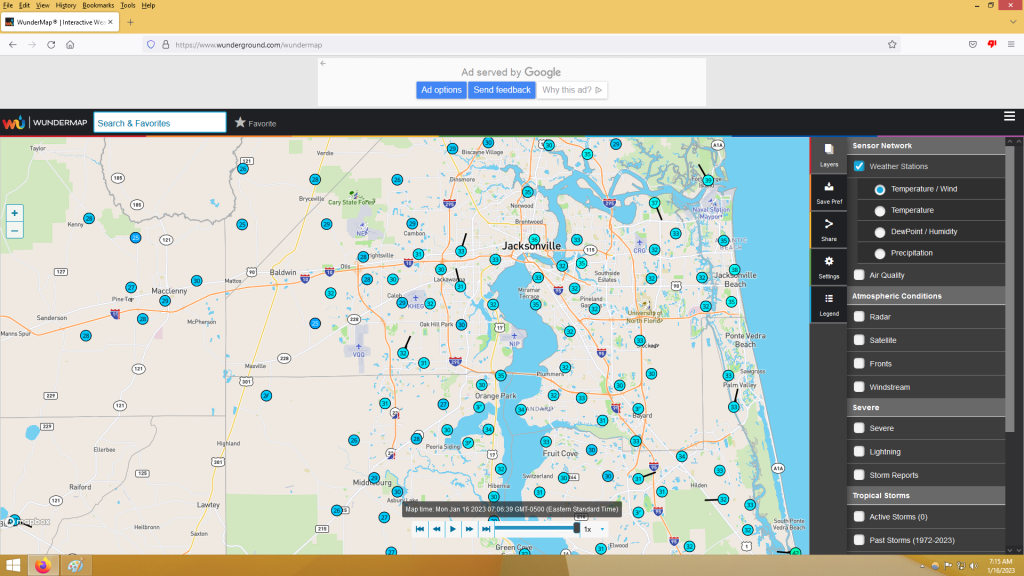Screen dimensions: 1024x576
Task: Show the map Legend
Action: click(x=829, y=304)
